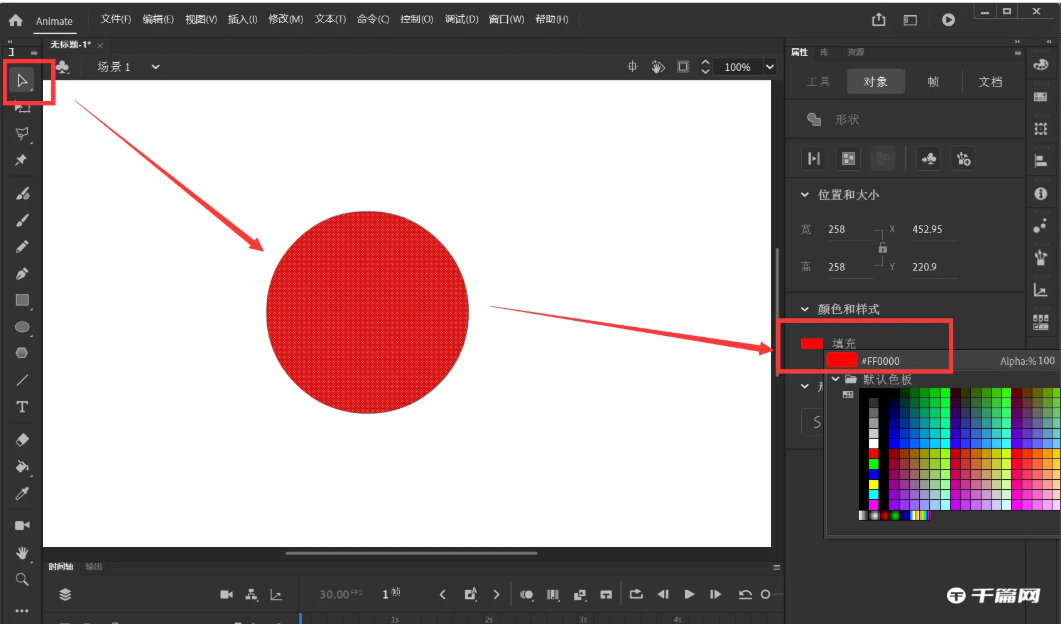The height and width of the screenshot is (624, 1061).
Task: Switch to the 帧 properties tab
Action: click(932, 82)
